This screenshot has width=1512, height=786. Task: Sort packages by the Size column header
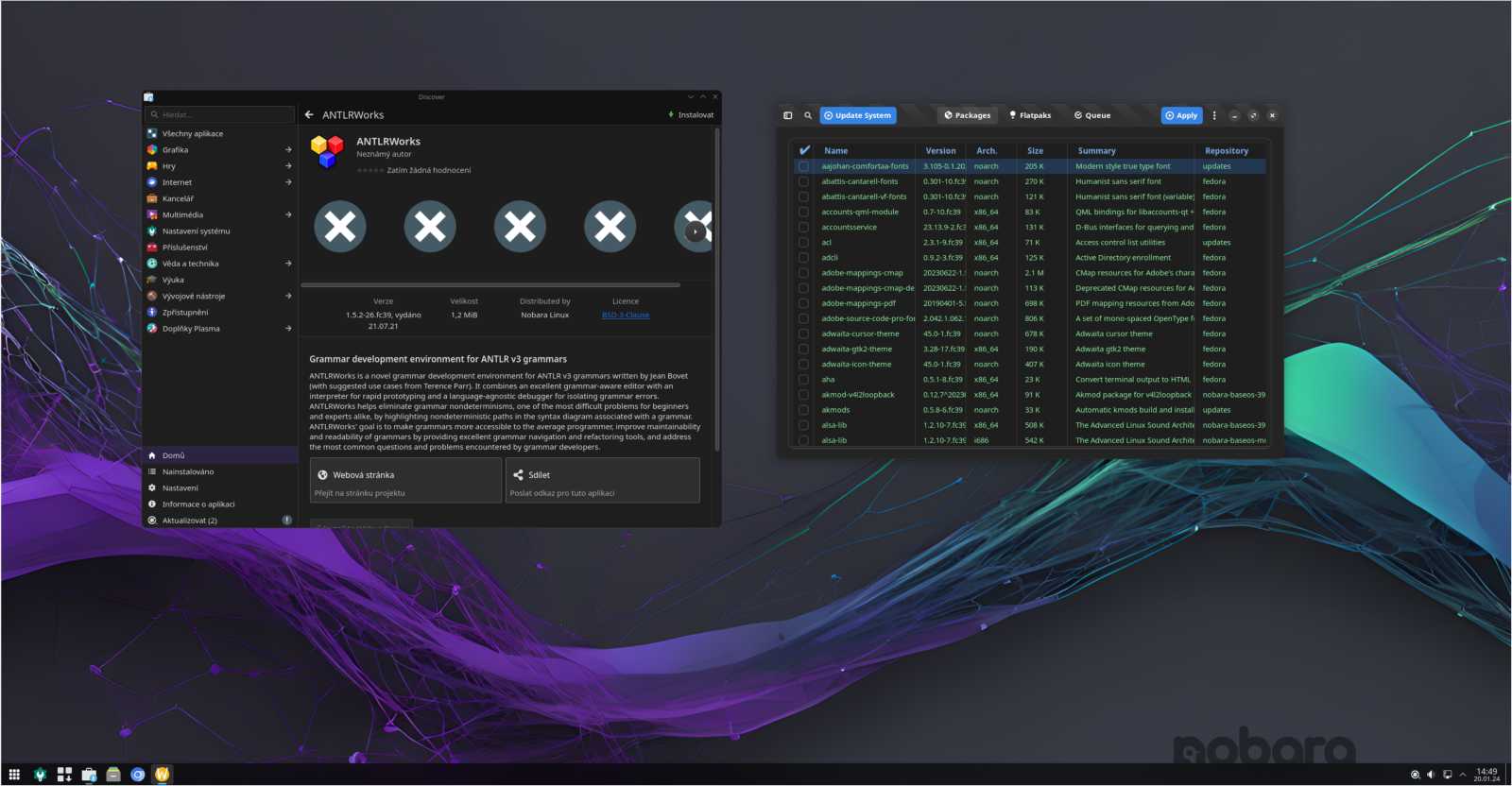tap(1035, 150)
